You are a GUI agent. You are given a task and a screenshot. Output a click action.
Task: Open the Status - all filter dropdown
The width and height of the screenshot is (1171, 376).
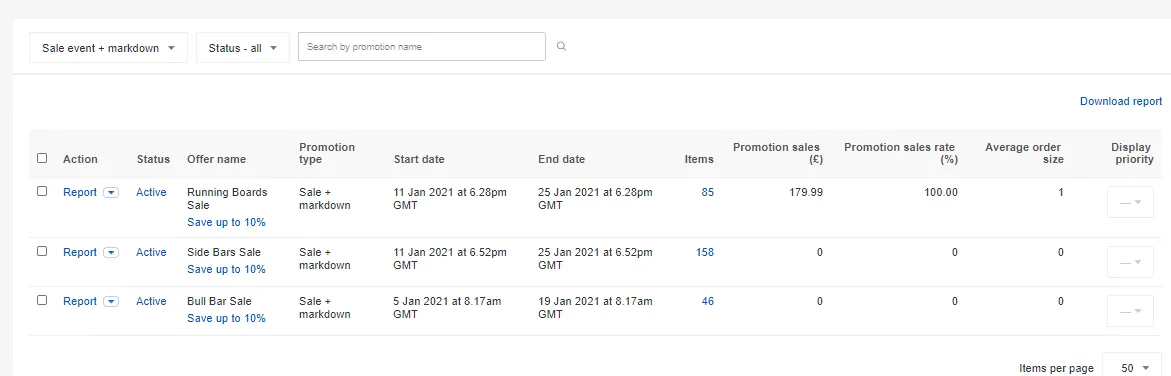click(x=243, y=48)
